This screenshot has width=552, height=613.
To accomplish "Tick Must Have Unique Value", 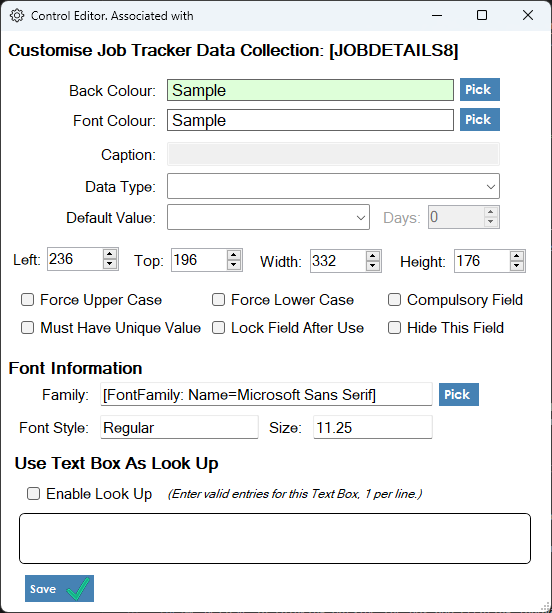I will pos(27,328).
